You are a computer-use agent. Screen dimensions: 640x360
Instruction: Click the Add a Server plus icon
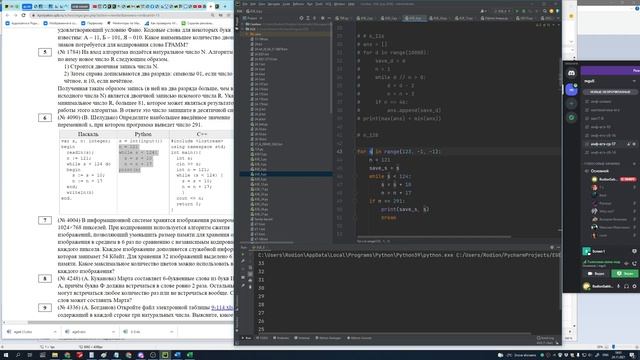coord(571,104)
